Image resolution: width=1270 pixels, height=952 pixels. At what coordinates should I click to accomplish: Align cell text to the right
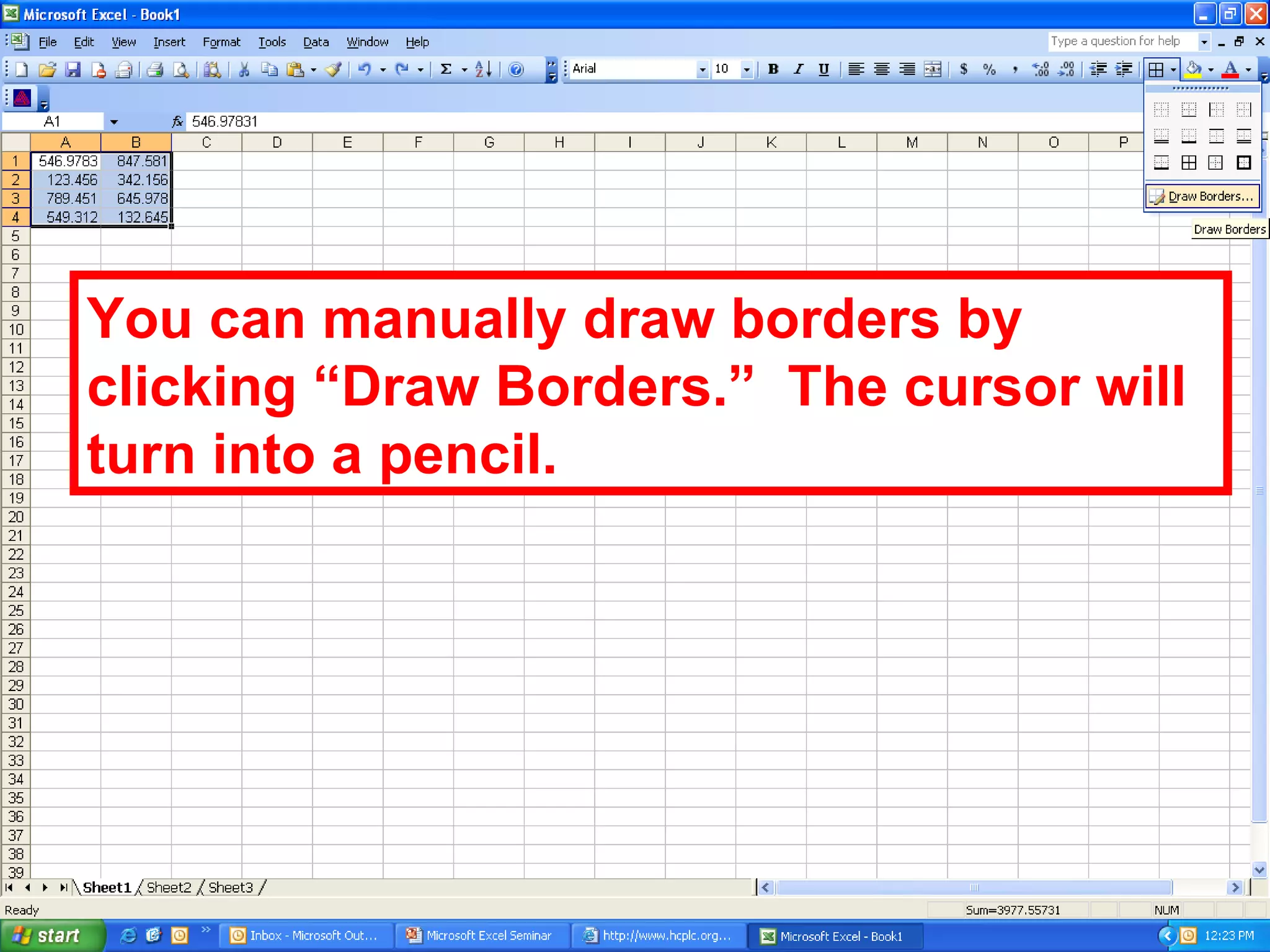[x=907, y=69]
